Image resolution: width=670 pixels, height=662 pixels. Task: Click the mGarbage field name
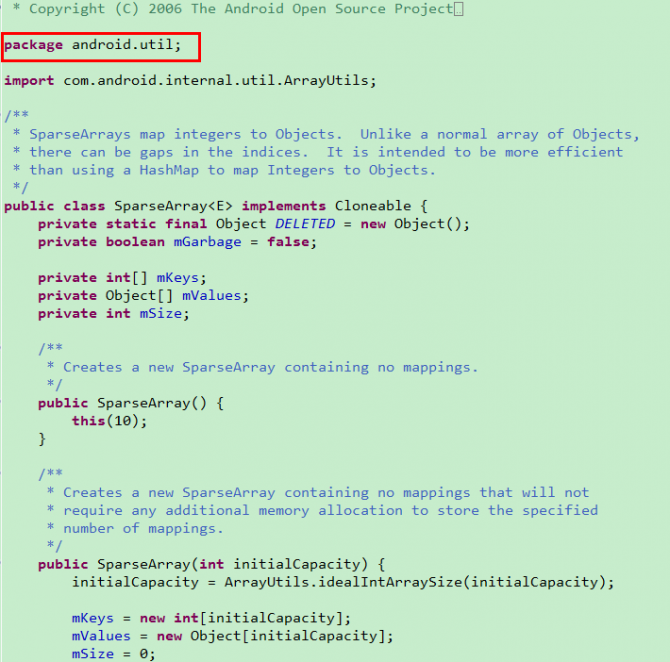pos(207,242)
